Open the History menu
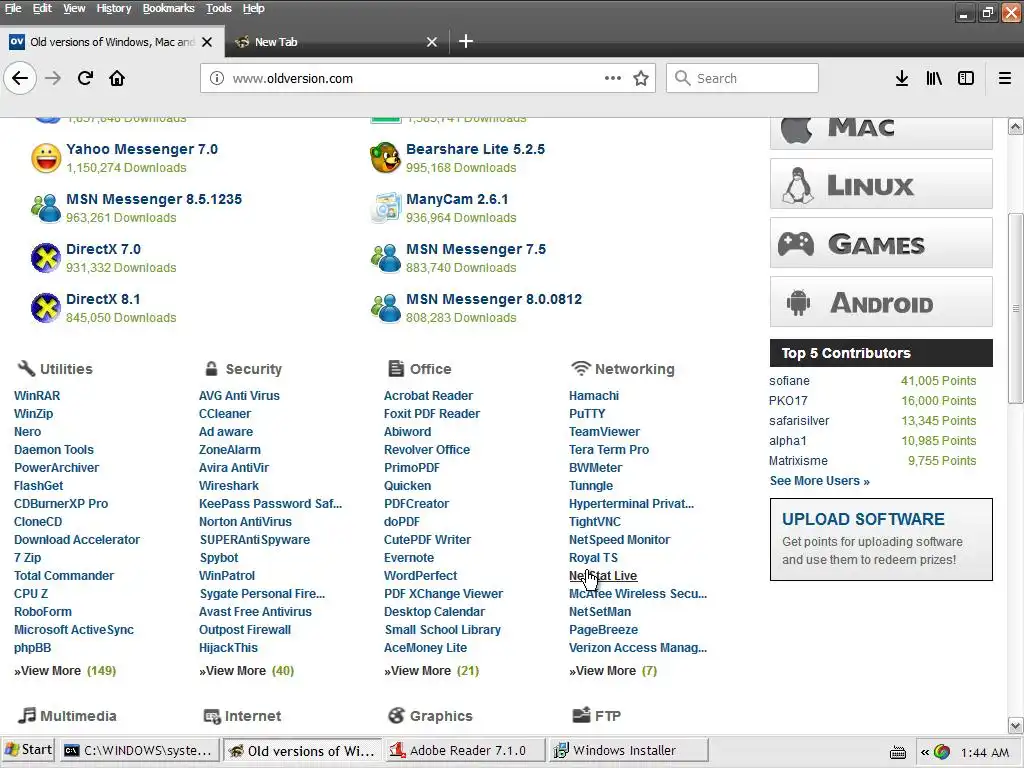The height and width of the screenshot is (768, 1024). [114, 8]
